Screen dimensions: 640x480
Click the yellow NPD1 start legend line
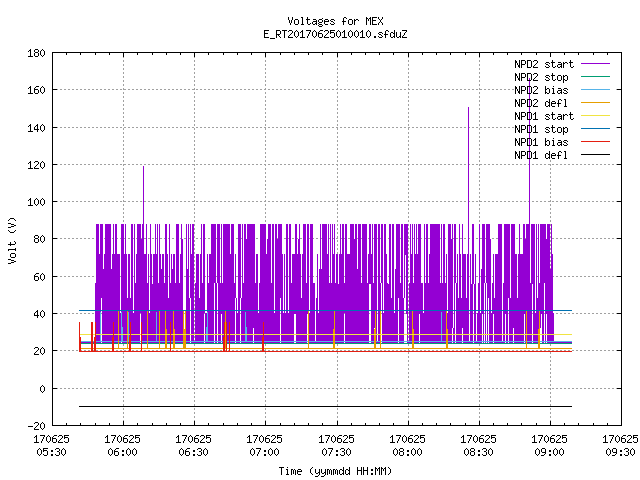pyautogui.click(x=596, y=116)
